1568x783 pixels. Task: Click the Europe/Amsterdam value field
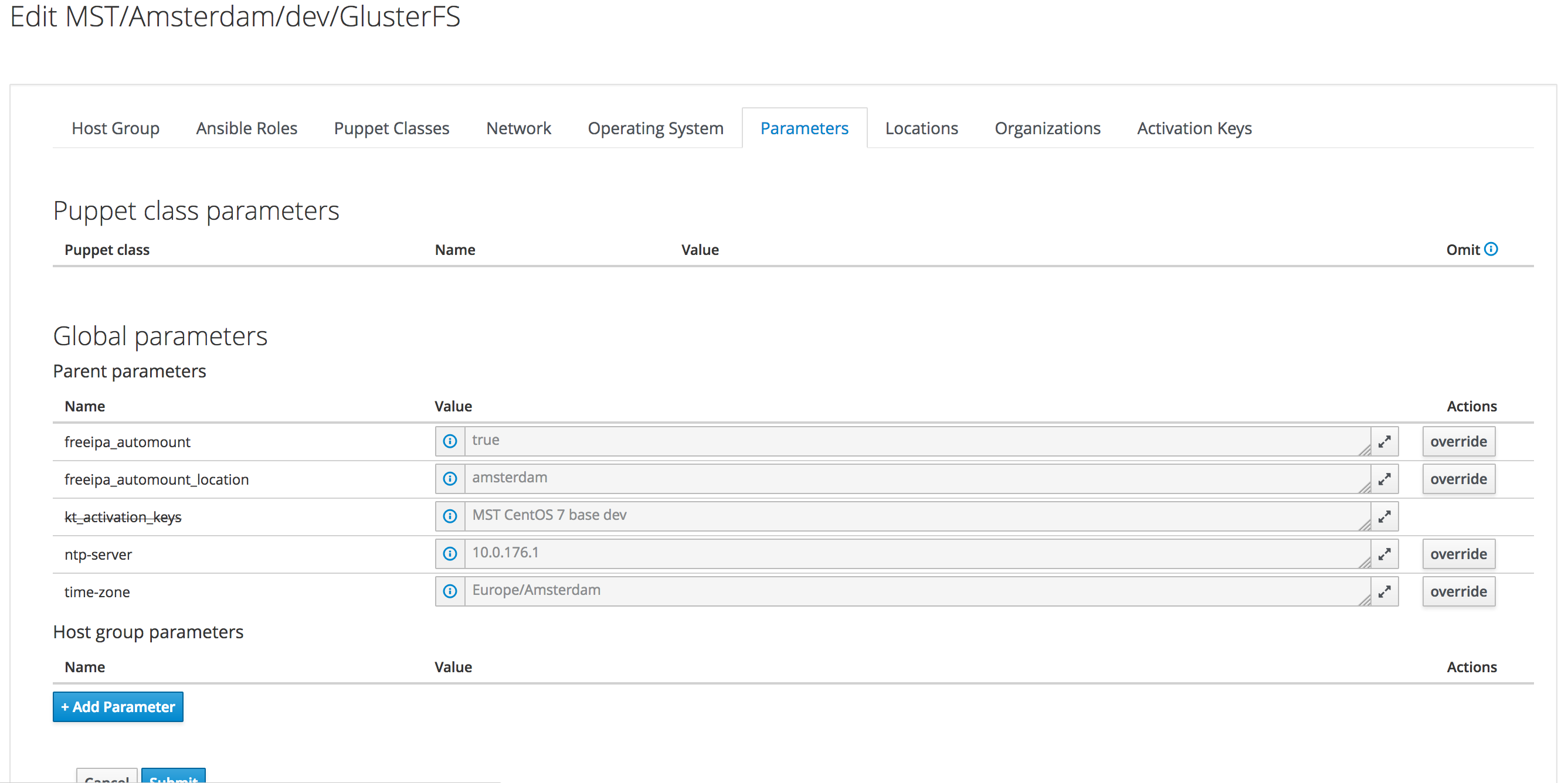tap(917, 591)
